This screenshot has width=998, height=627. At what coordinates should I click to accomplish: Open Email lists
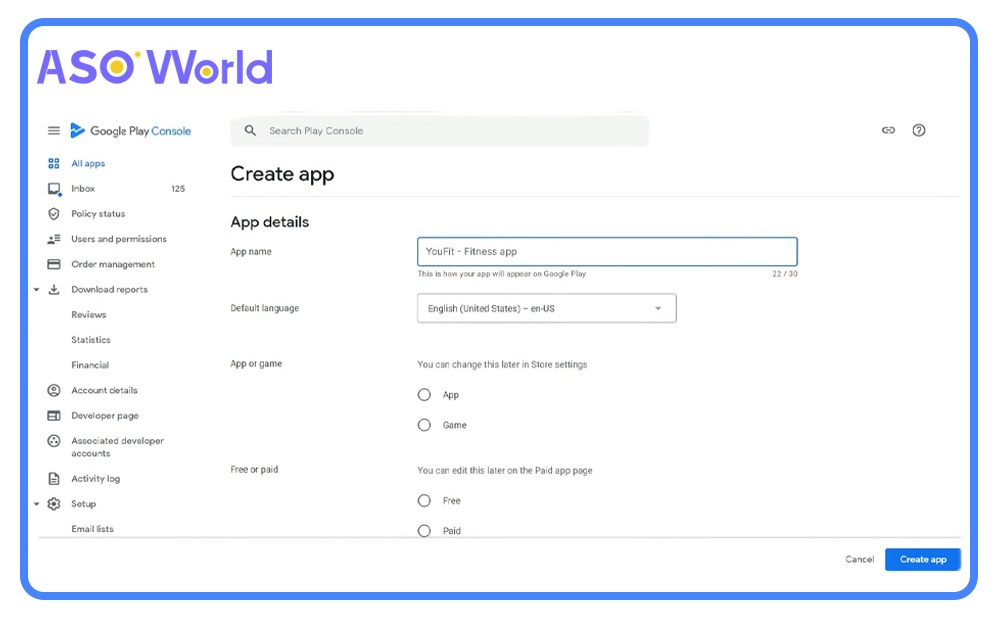click(x=92, y=529)
